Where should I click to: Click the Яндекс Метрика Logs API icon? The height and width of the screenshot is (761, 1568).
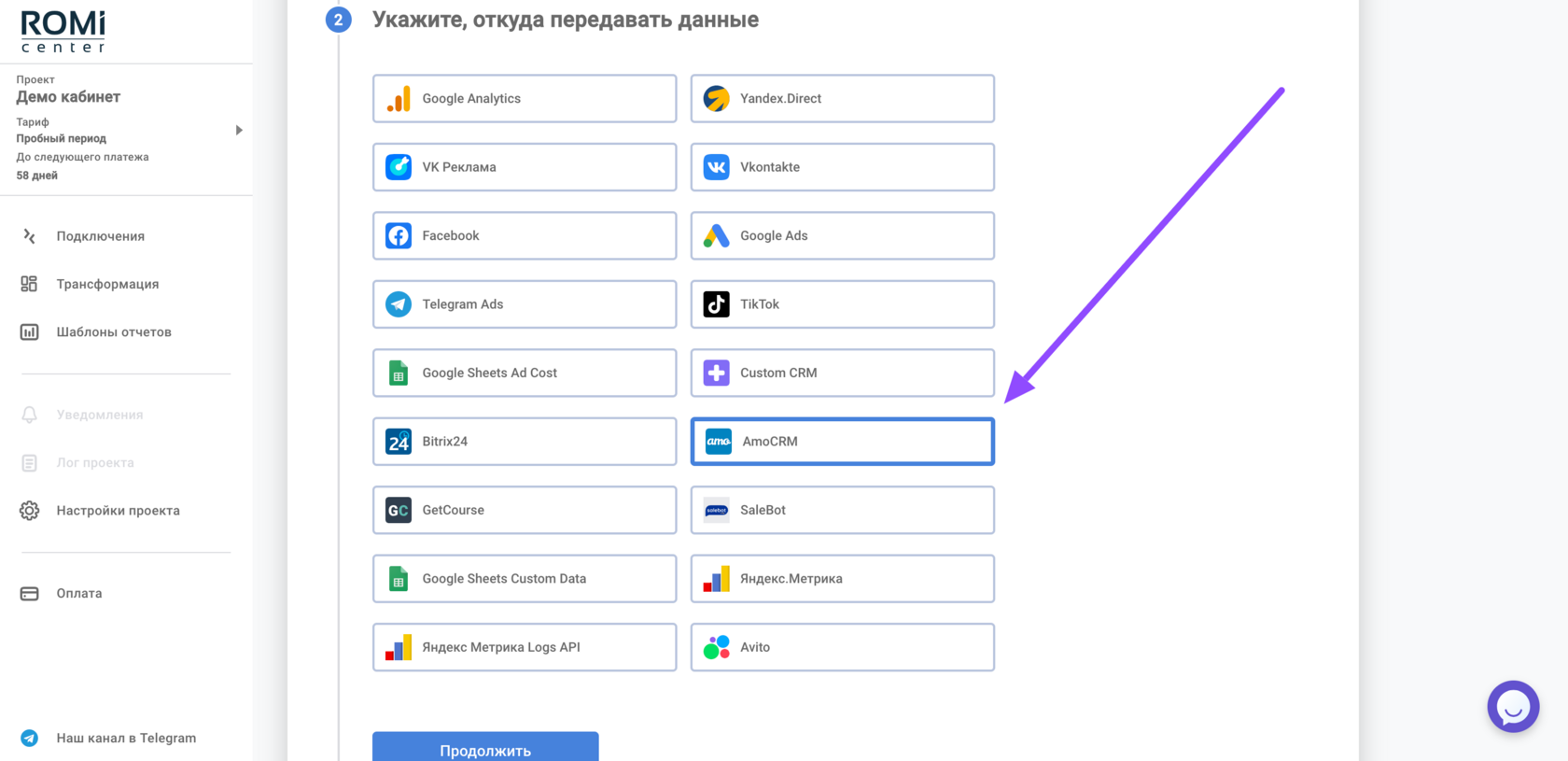(399, 647)
